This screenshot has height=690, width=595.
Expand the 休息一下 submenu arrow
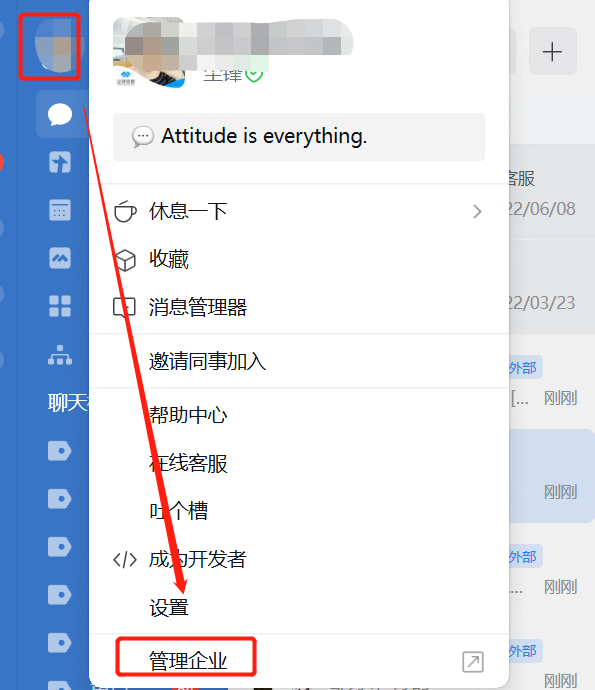coord(477,212)
